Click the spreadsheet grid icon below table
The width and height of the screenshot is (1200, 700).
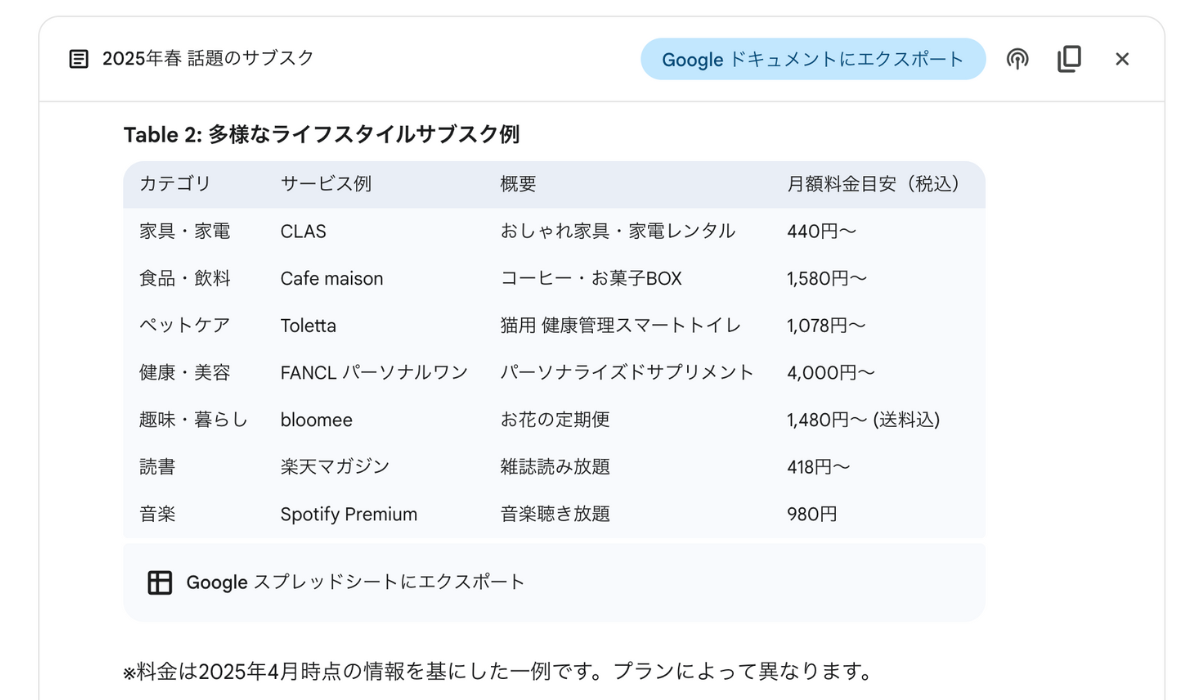(160, 582)
